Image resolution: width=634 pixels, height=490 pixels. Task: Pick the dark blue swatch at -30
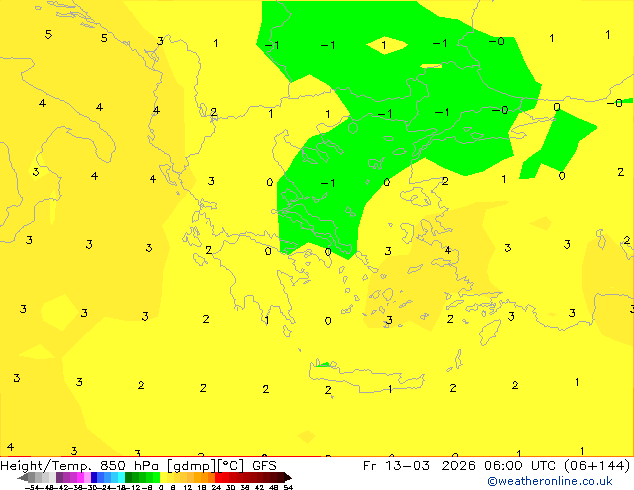coord(94,477)
